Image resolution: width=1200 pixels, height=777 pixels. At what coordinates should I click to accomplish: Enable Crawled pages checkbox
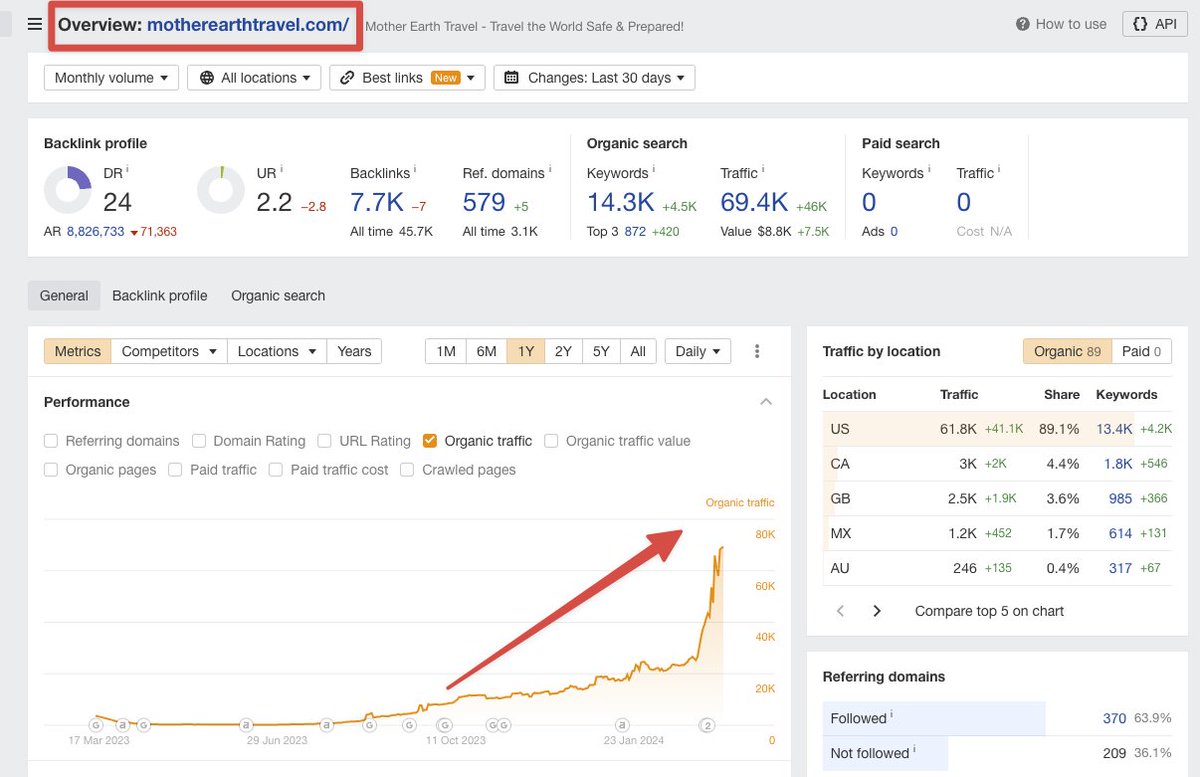[x=407, y=470]
